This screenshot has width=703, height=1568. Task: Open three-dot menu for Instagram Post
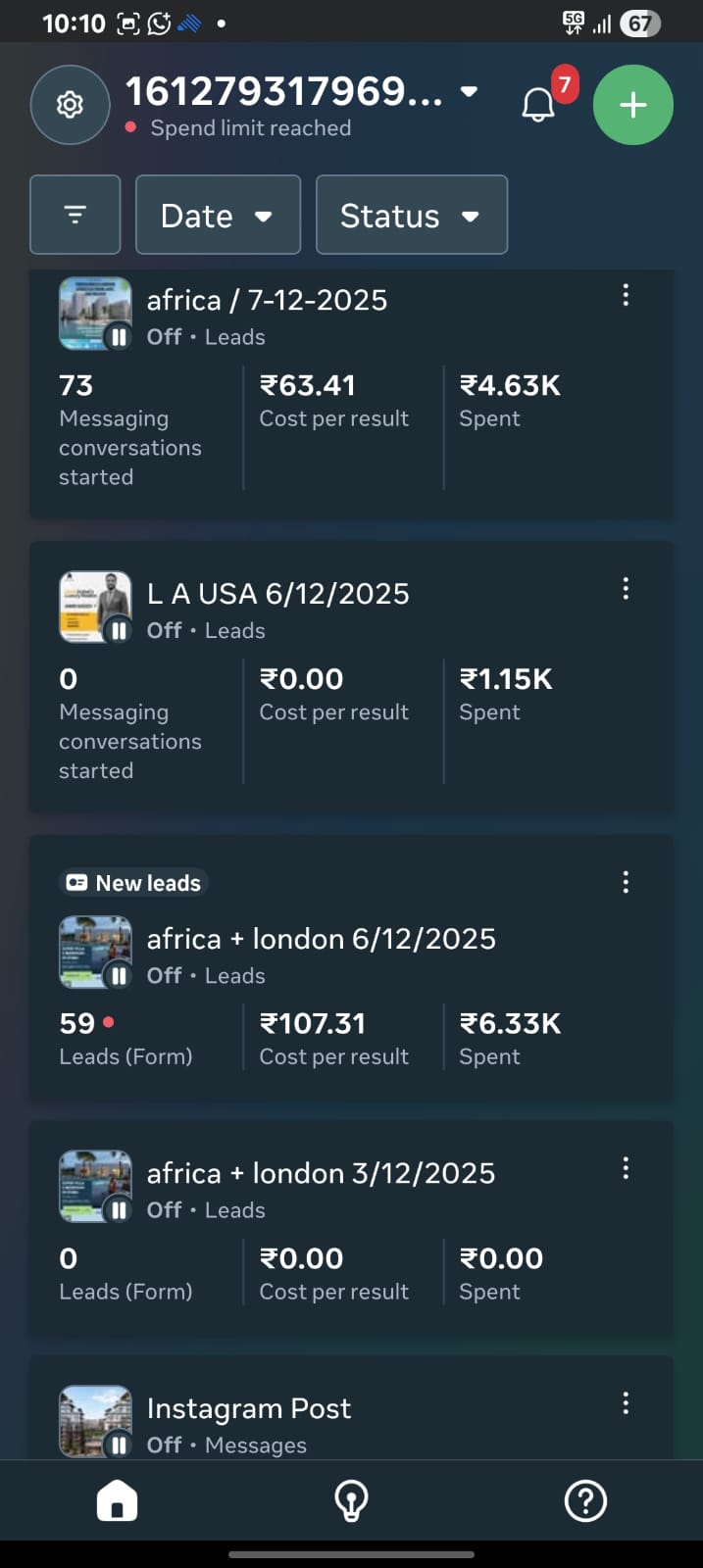click(x=626, y=1403)
